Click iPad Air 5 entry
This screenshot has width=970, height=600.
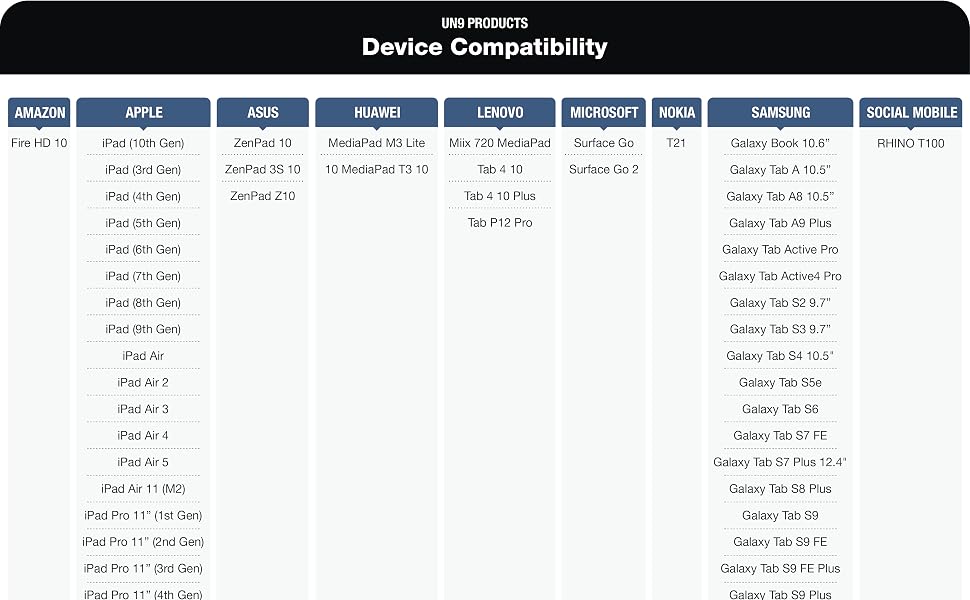click(x=143, y=462)
